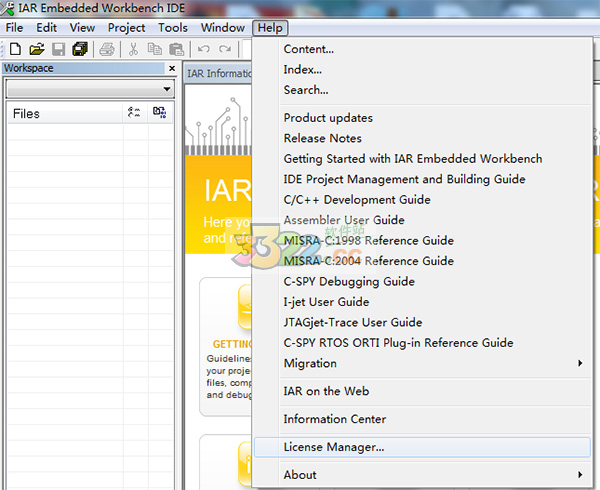Select License Manager from Help menu
This screenshot has width=600, height=490.
pos(334,447)
